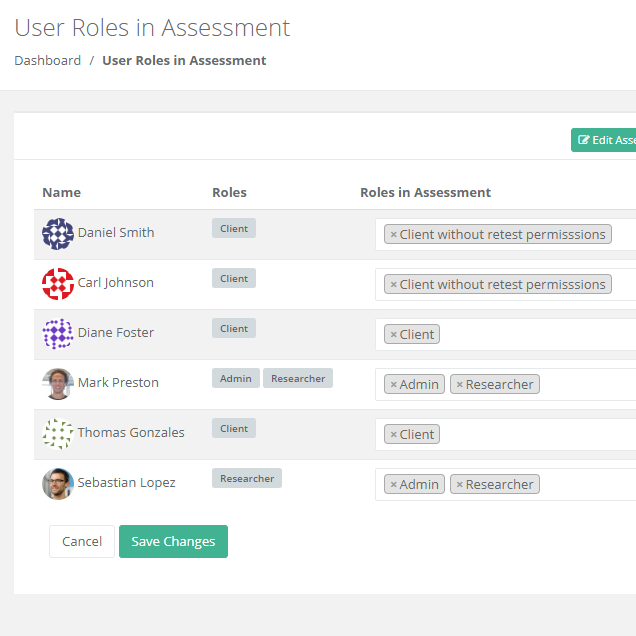This screenshot has width=636, height=636.
Task: Click Save Changes button
Action: [173, 541]
